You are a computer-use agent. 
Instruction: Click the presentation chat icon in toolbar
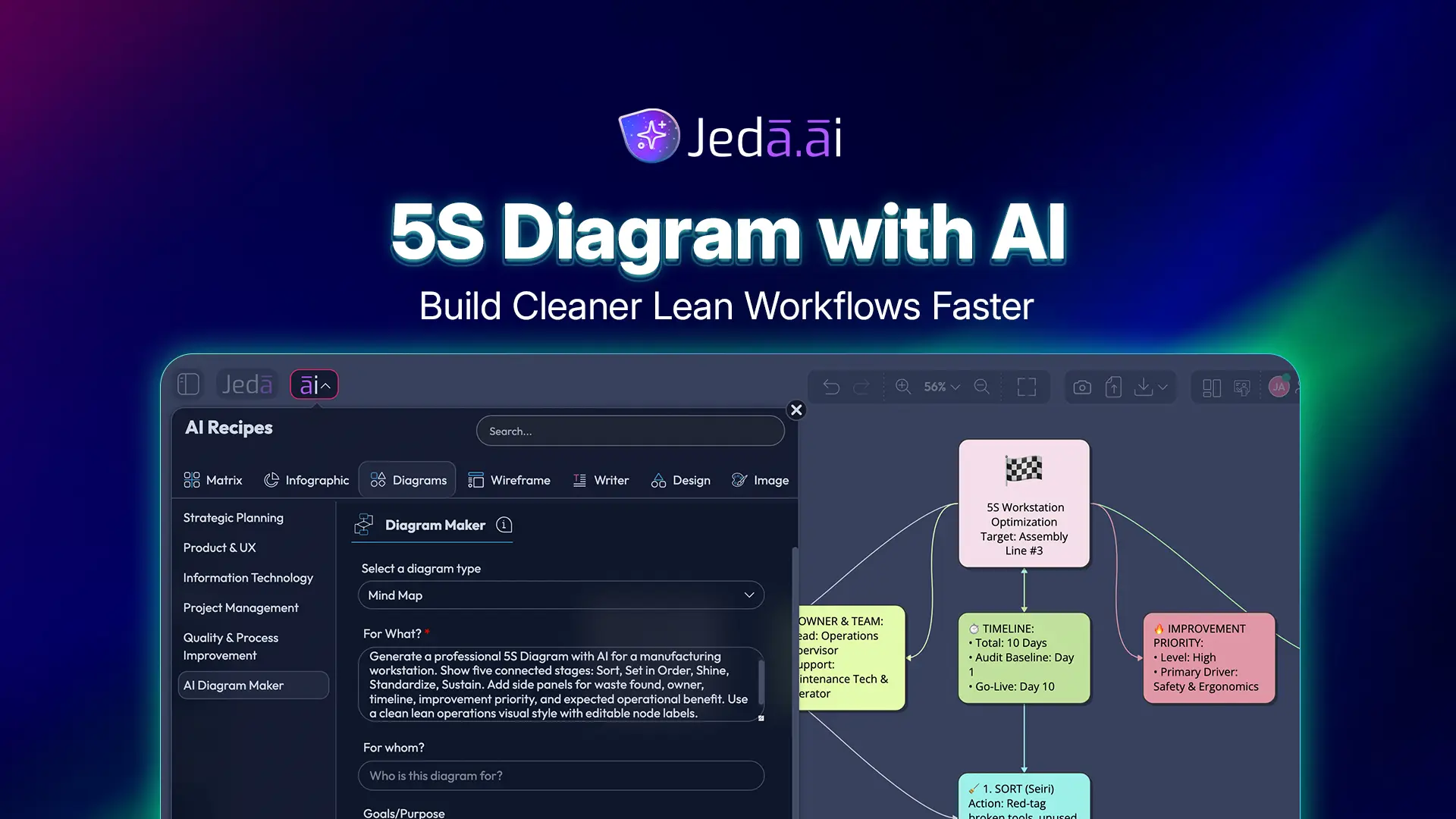coord(1242,388)
